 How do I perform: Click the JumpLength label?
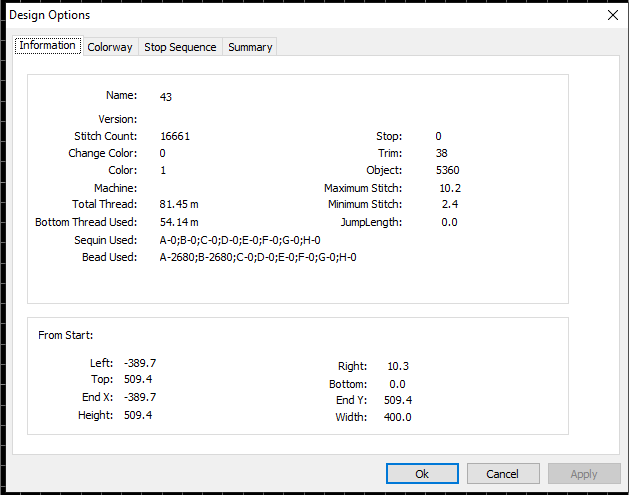click(371, 222)
